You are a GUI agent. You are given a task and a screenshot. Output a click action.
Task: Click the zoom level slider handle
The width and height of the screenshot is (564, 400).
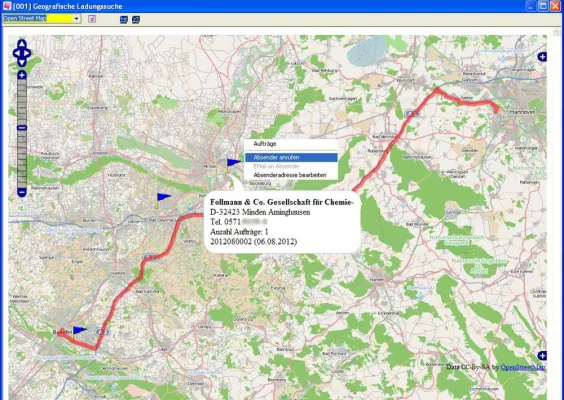pos(22,128)
